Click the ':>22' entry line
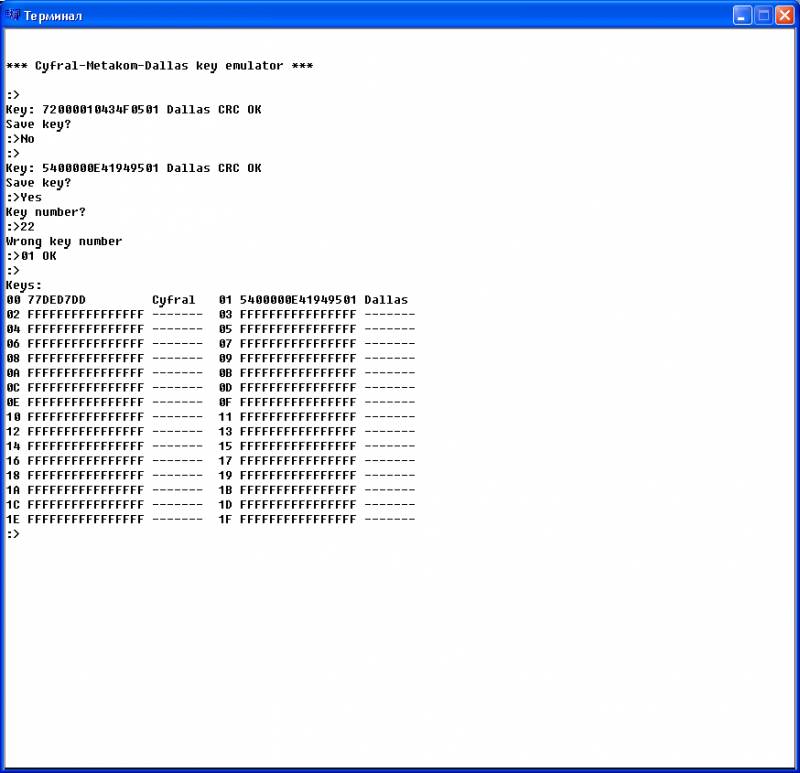The width and height of the screenshot is (800, 773). [20, 227]
